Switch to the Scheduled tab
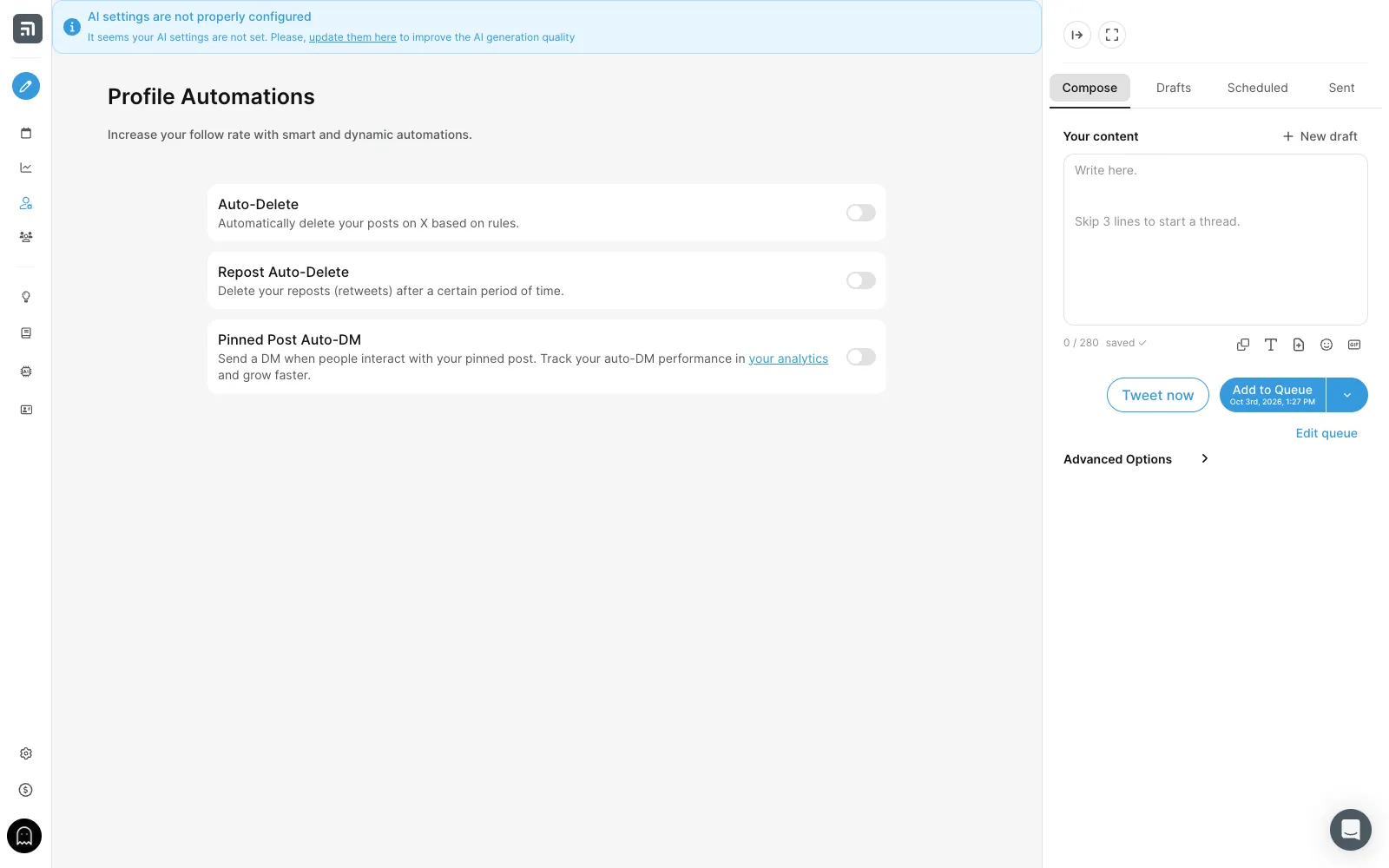Viewport: 1389px width, 868px height. (1258, 88)
